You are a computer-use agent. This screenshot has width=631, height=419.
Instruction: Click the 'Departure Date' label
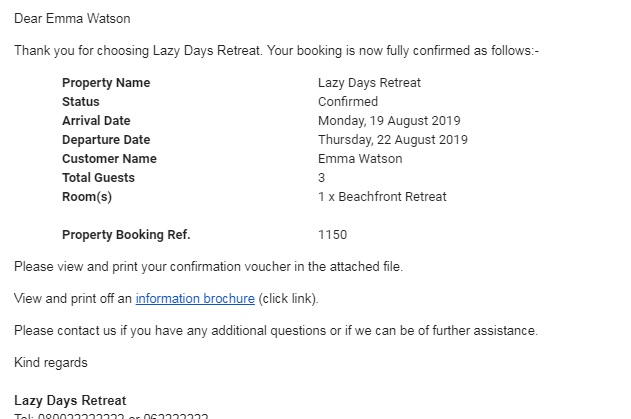(x=106, y=139)
